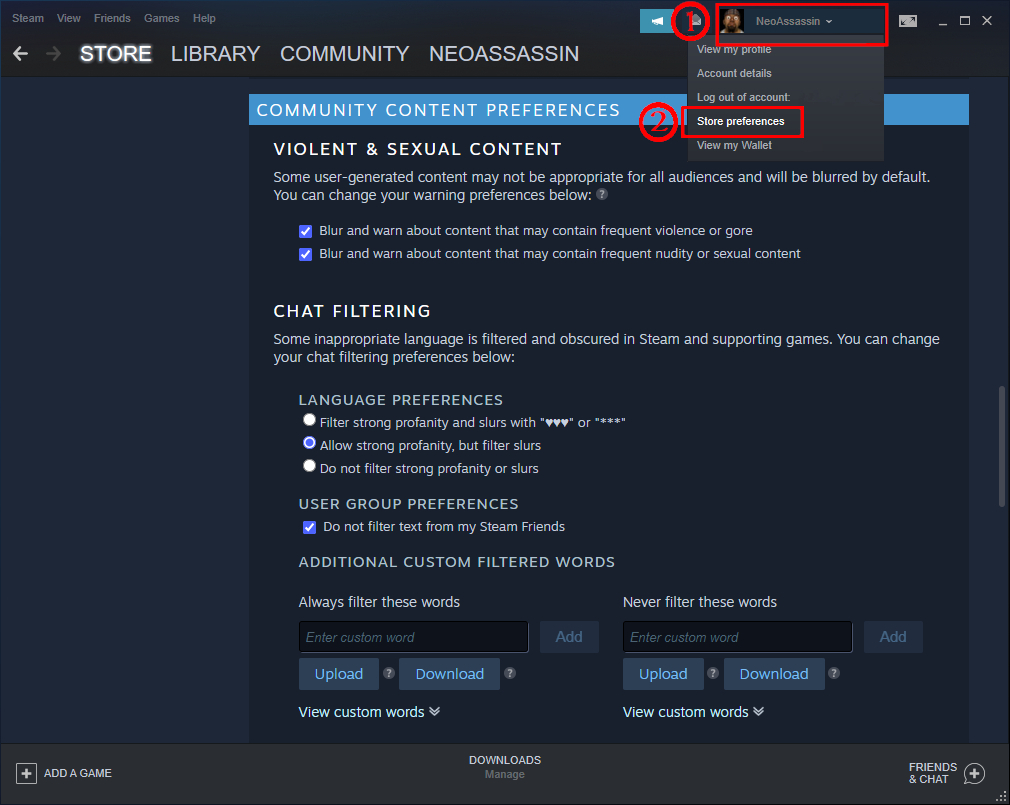Screen dimensions: 1010x805
Task: Toggle blur for violence or gore content
Action: tap(305, 231)
